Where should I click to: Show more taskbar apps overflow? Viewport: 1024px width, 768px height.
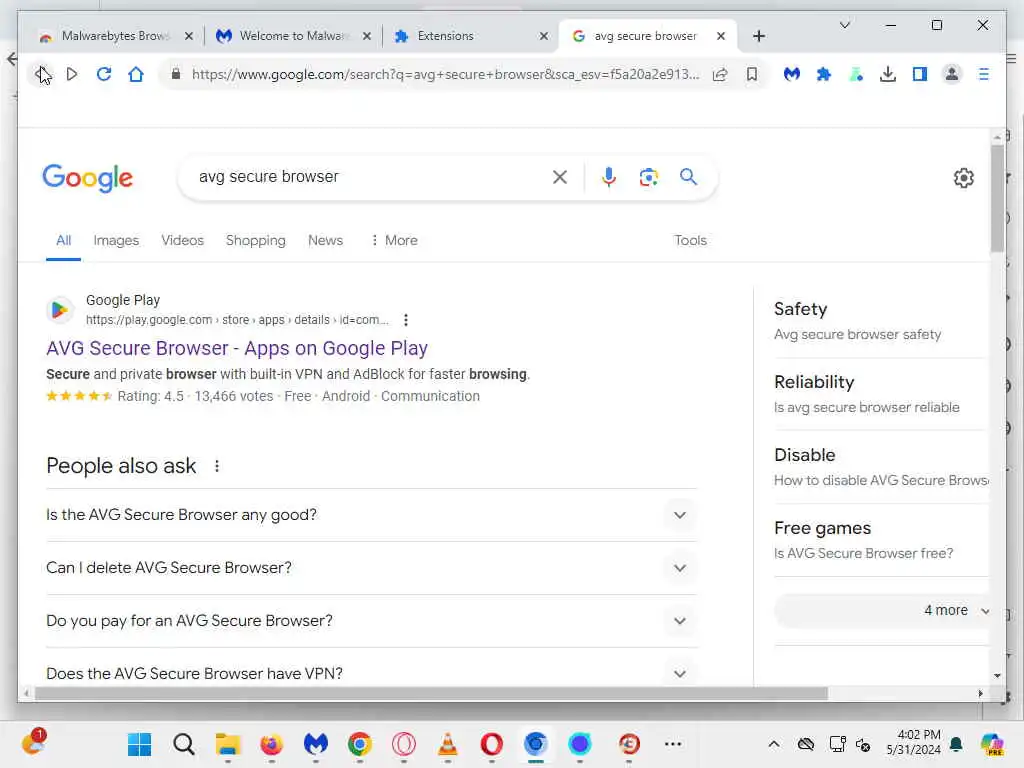(x=673, y=744)
